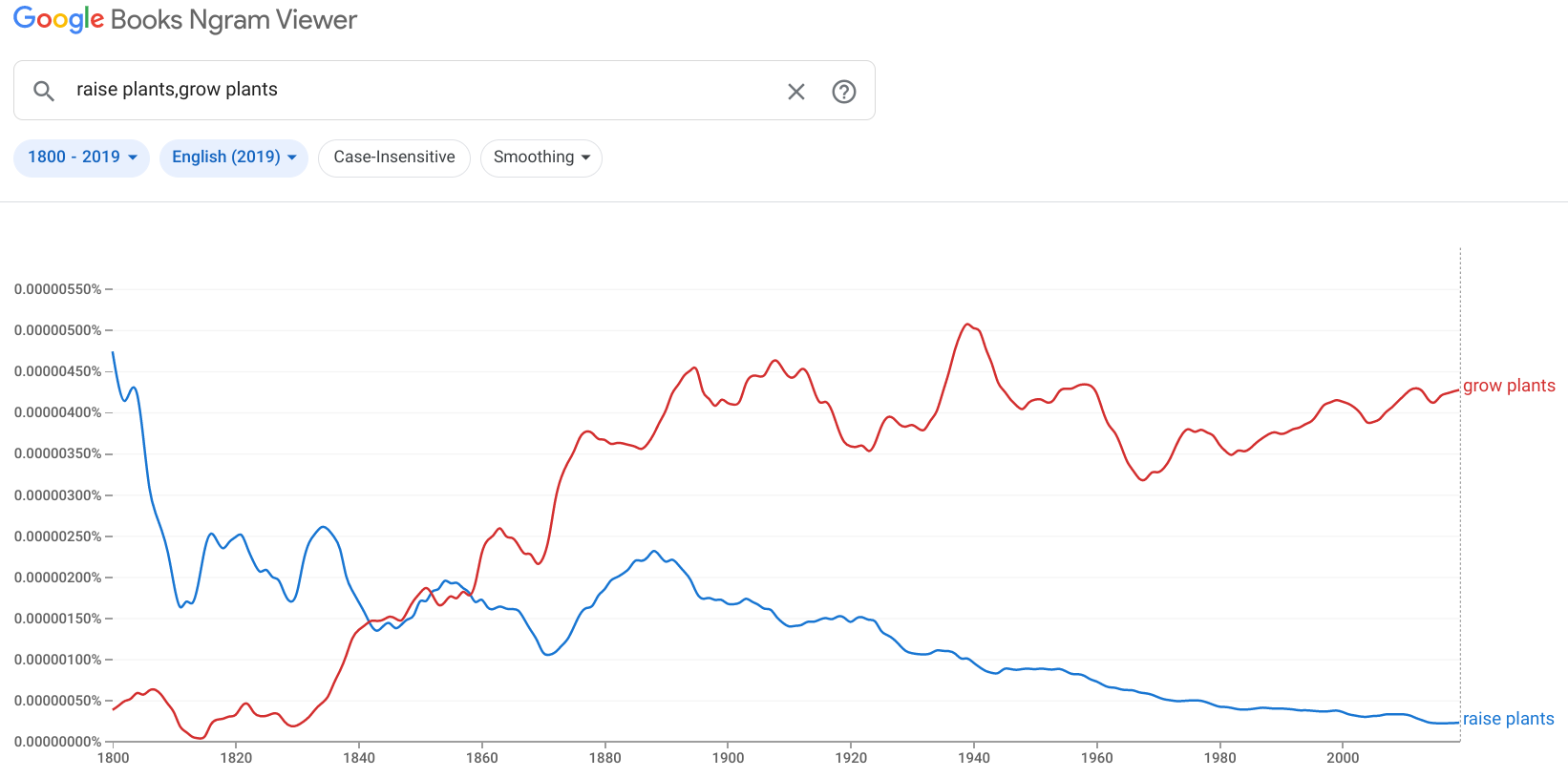Viewport: 1568px width, 778px height.
Task: Open the help question mark icon
Action: [844, 92]
